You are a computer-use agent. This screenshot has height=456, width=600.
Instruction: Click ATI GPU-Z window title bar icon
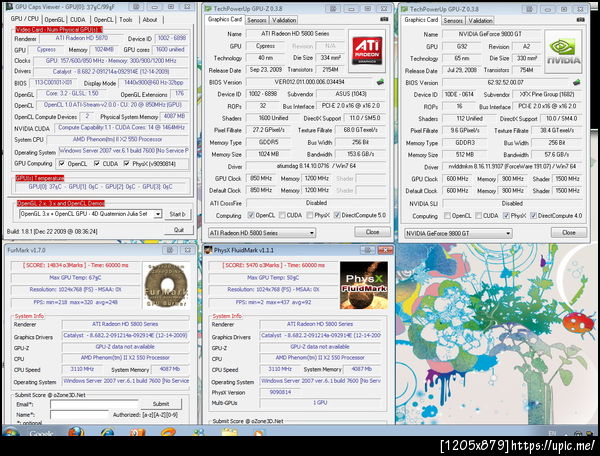point(208,8)
